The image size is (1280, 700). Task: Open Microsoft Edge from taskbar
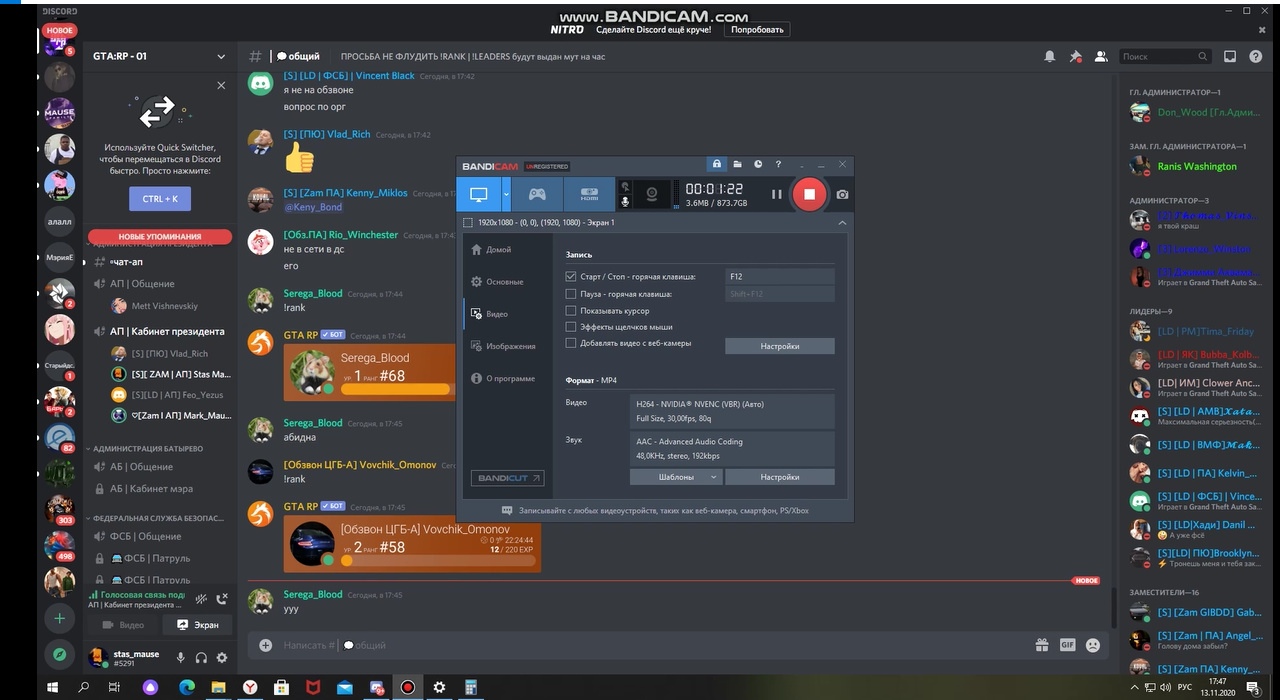(187, 687)
